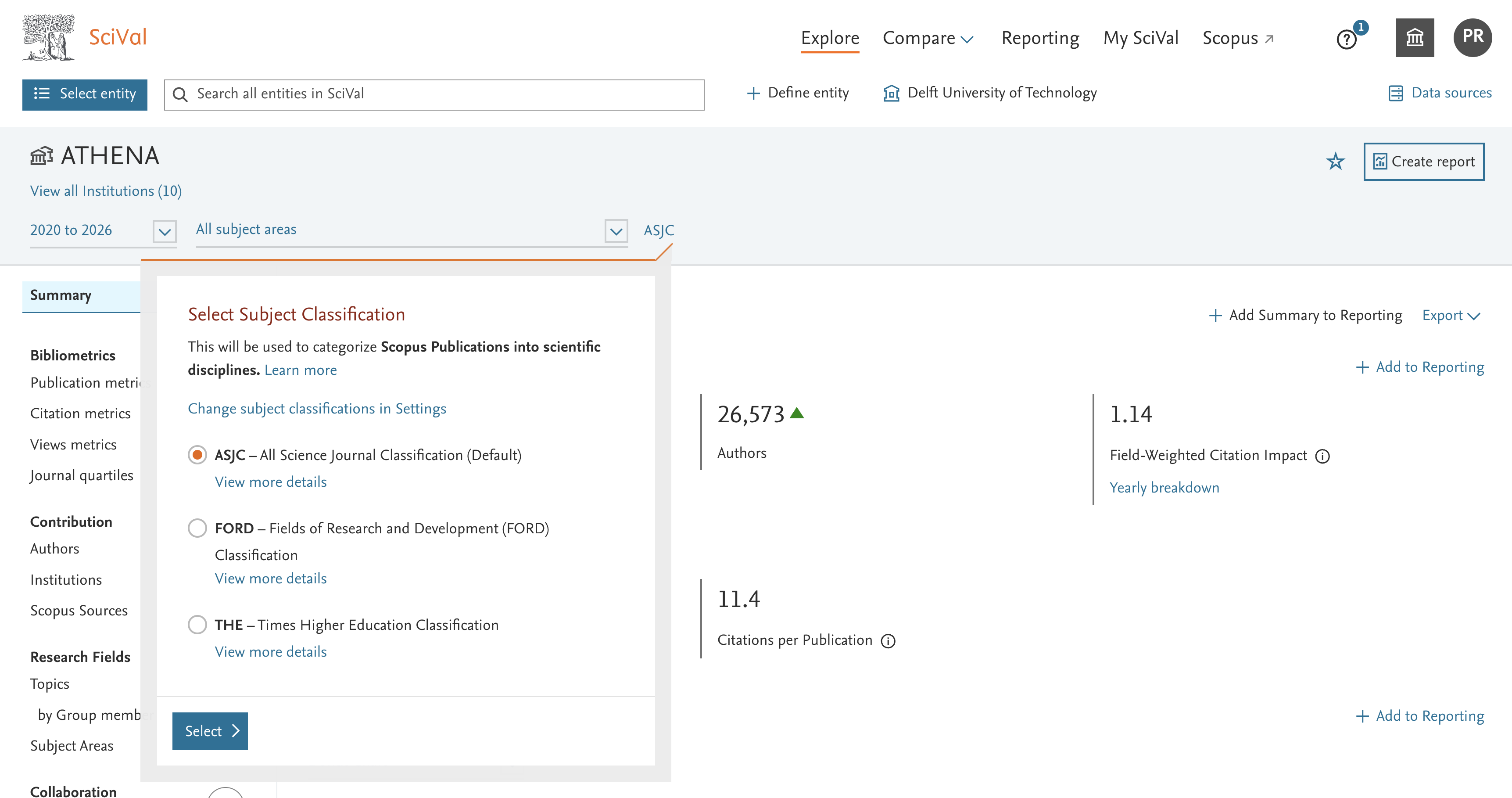Viewport: 1512px width, 798px height.
Task: Click the Data sources icon
Action: tap(1396, 93)
